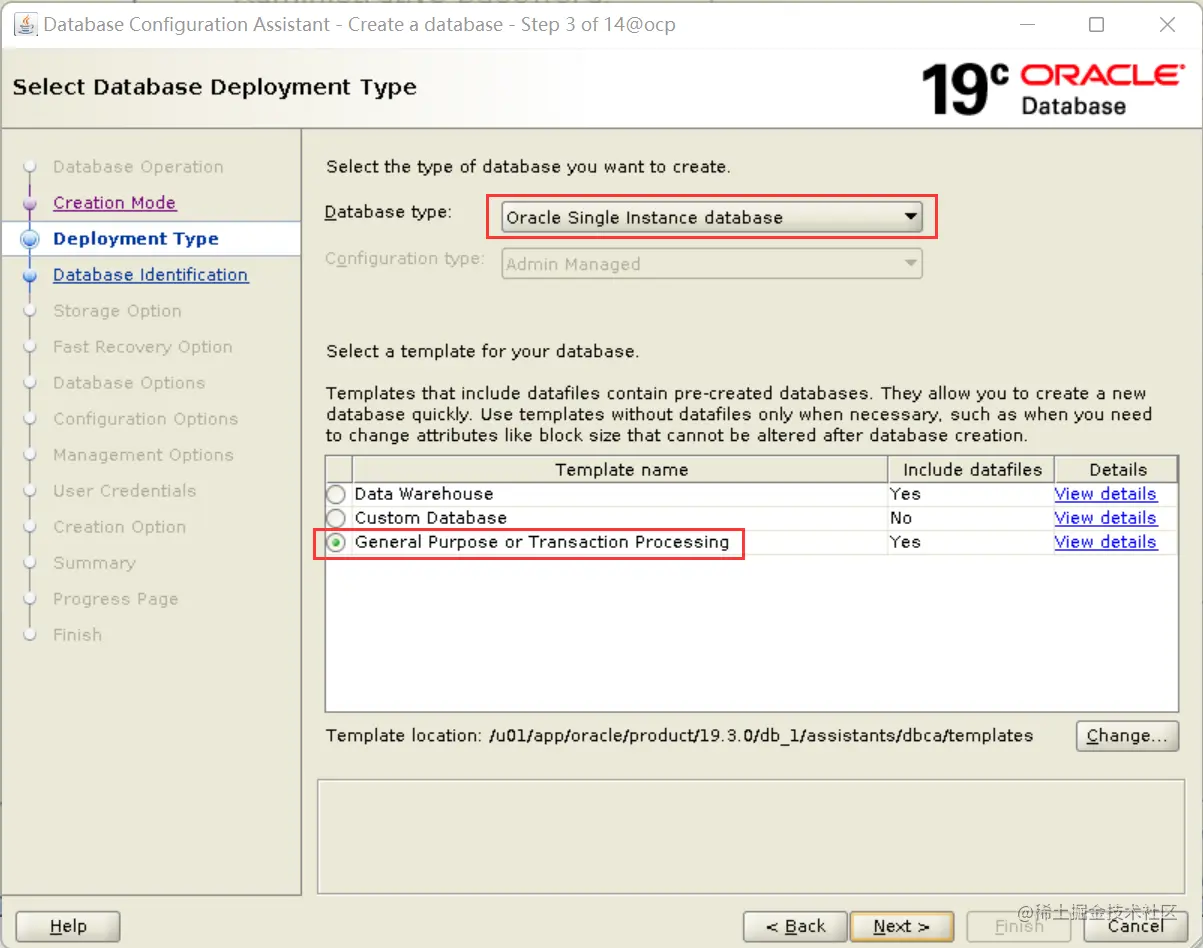Select General Purpose or Transaction Processing radio
The height and width of the screenshot is (948, 1203).
coord(336,542)
